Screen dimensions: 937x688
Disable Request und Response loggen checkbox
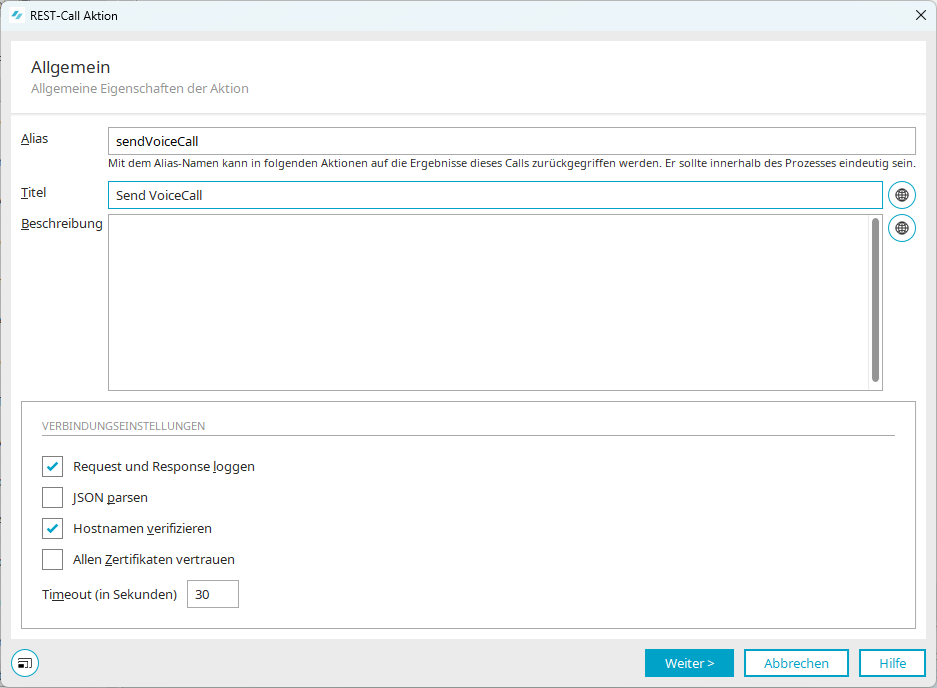[x=53, y=466]
